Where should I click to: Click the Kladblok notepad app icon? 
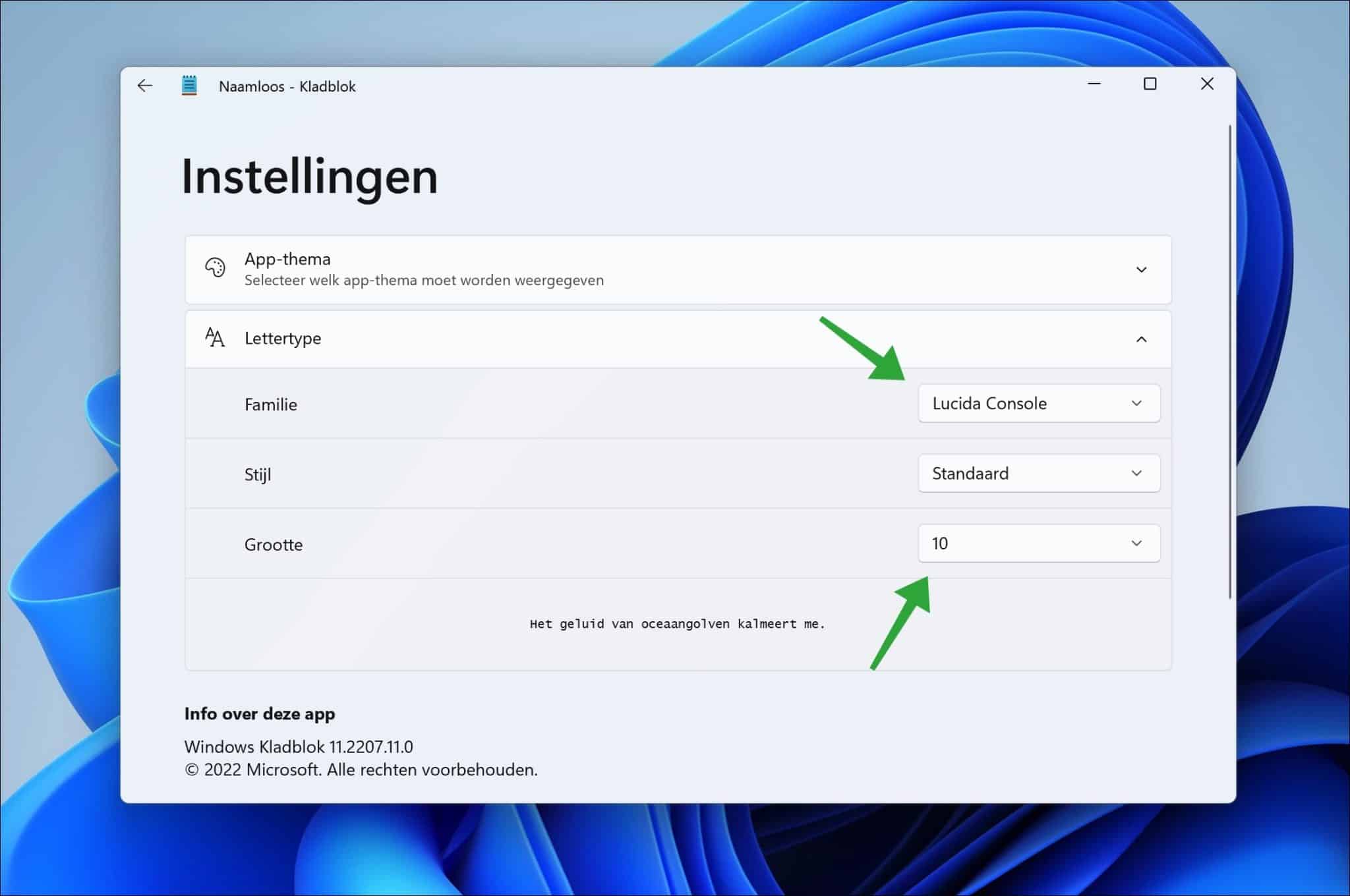(x=189, y=86)
